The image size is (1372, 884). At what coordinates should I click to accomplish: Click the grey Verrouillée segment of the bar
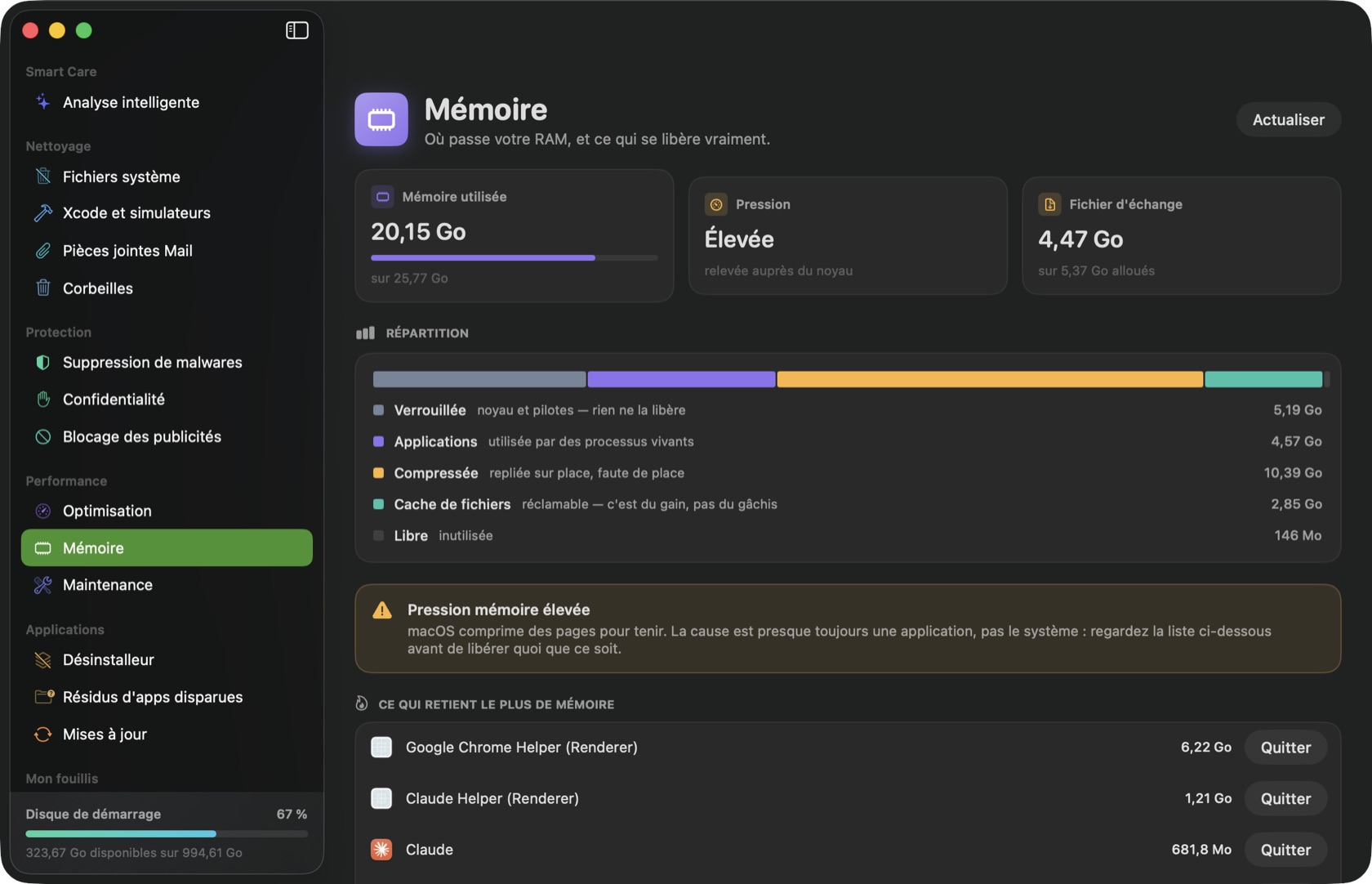pyautogui.click(x=479, y=379)
